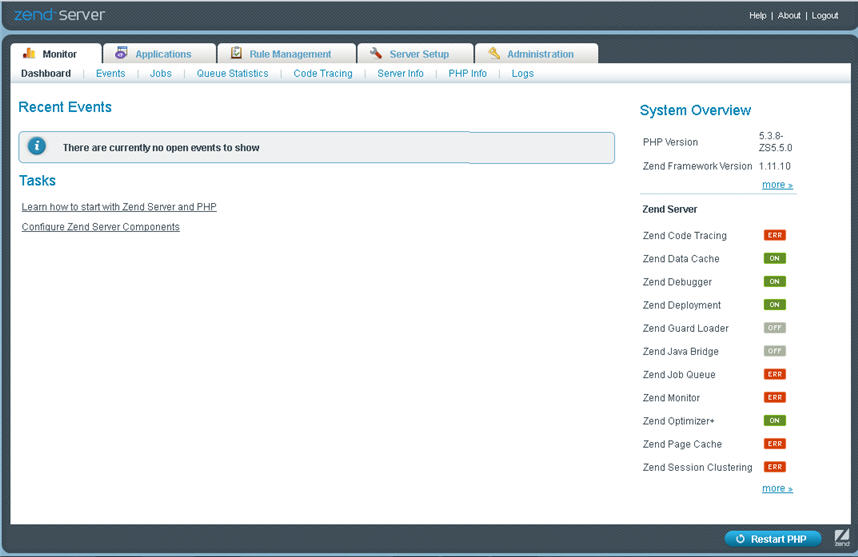
Task: Click the Applications tab icon
Action: (x=121, y=54)
